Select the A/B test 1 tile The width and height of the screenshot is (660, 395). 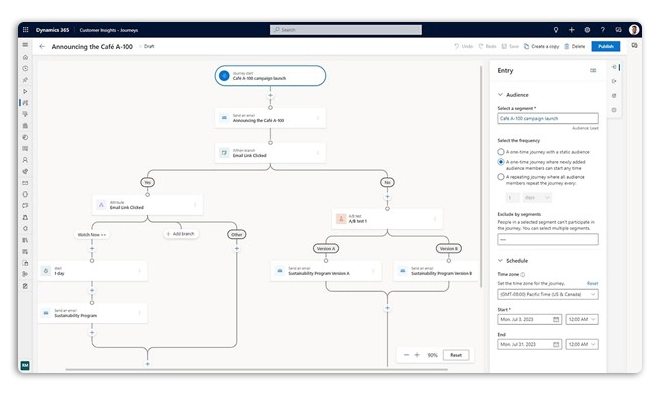[x=387, y=219]
